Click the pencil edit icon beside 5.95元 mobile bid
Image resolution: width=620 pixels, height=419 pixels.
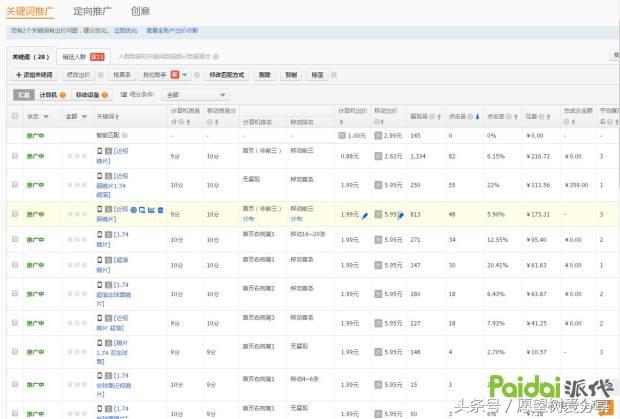pyautogui.click(x=401, y=214)
